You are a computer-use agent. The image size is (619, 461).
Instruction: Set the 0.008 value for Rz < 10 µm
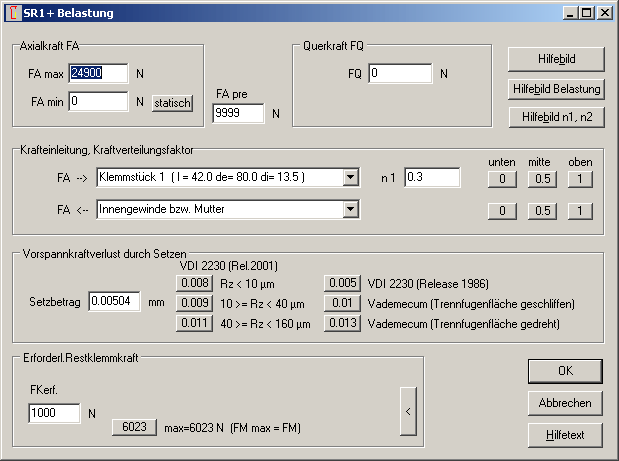193,284
